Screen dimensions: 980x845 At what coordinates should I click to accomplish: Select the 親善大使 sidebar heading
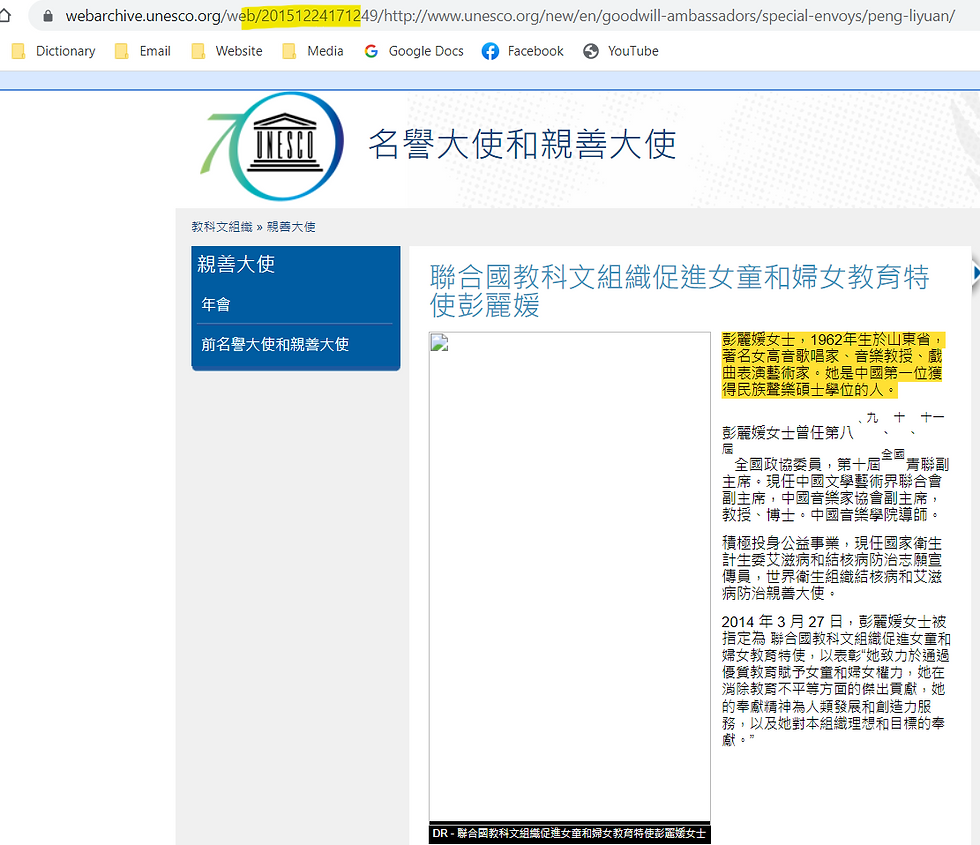(236, 264)
